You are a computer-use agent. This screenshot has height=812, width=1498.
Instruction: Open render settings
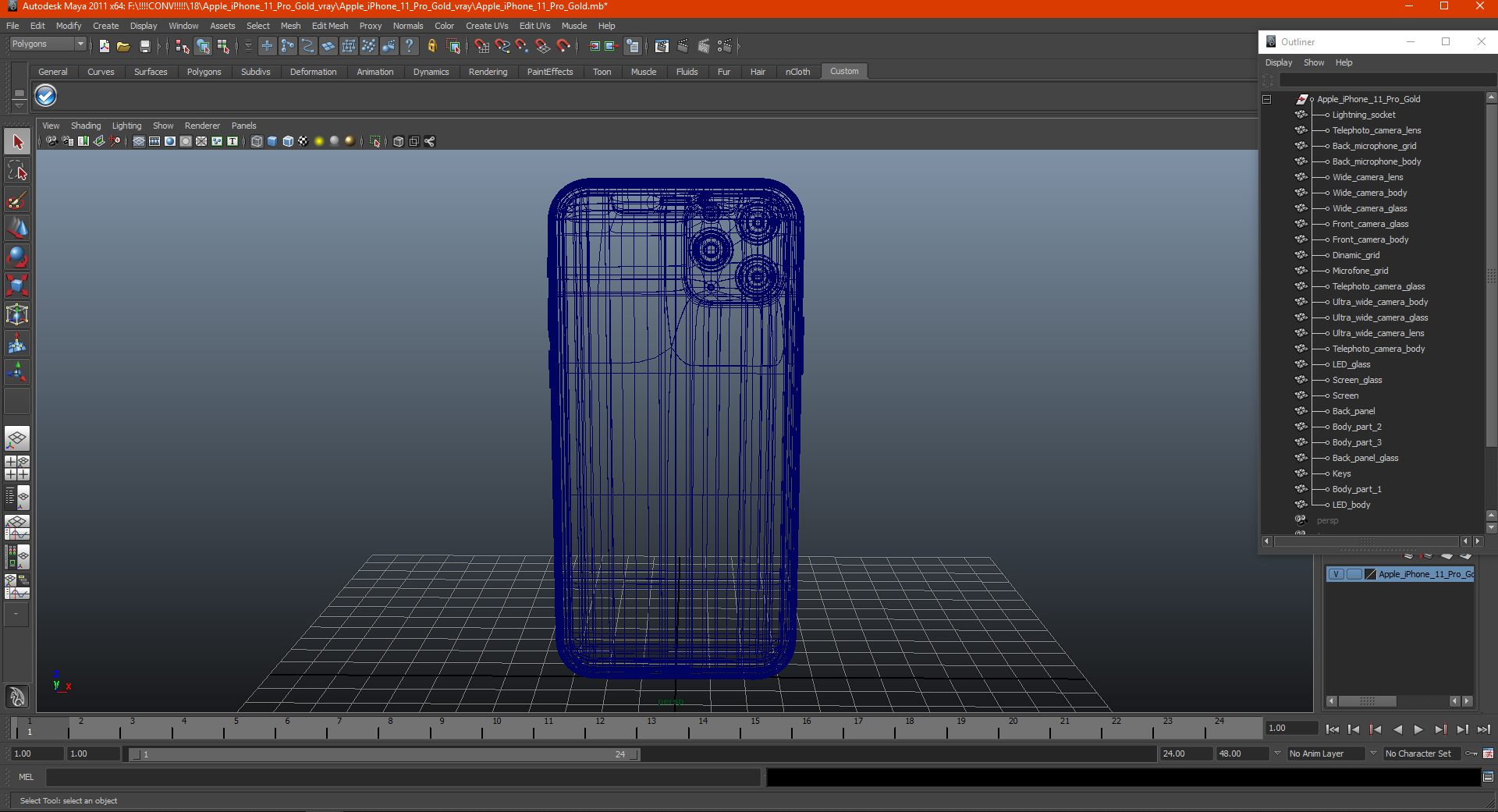[x=725, y=46]
